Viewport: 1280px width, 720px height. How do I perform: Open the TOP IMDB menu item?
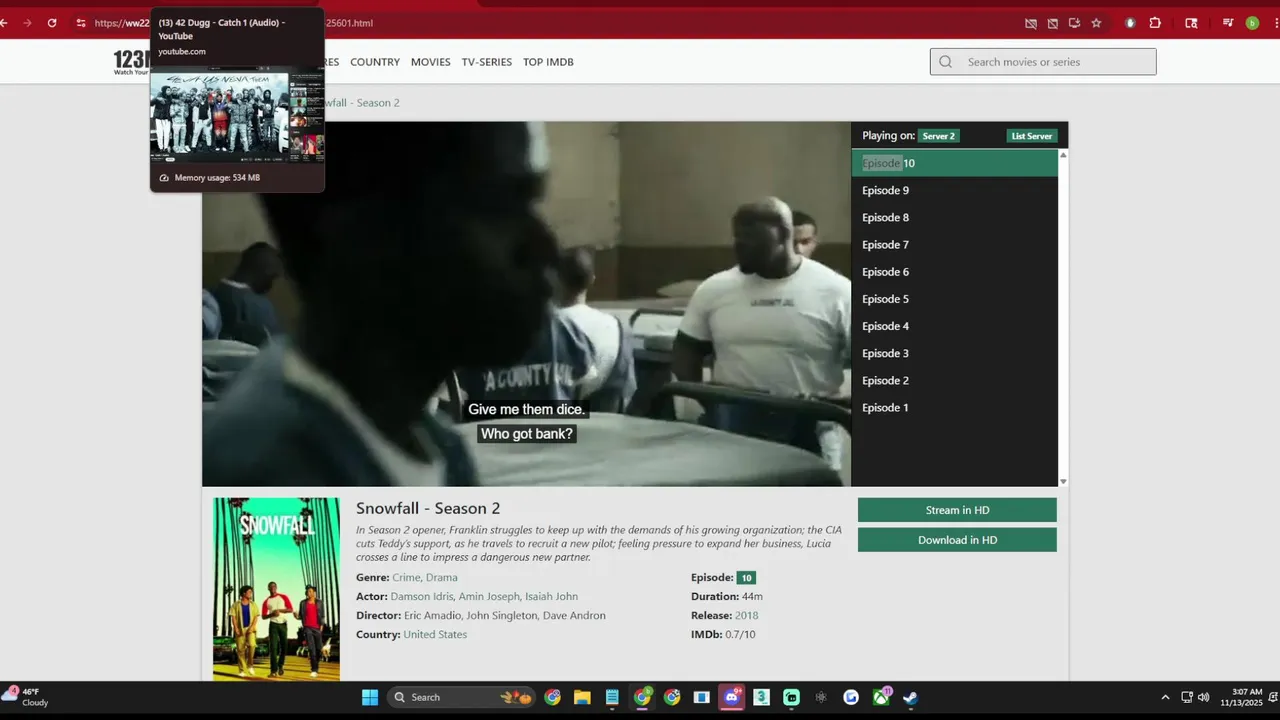click(548, 62)
